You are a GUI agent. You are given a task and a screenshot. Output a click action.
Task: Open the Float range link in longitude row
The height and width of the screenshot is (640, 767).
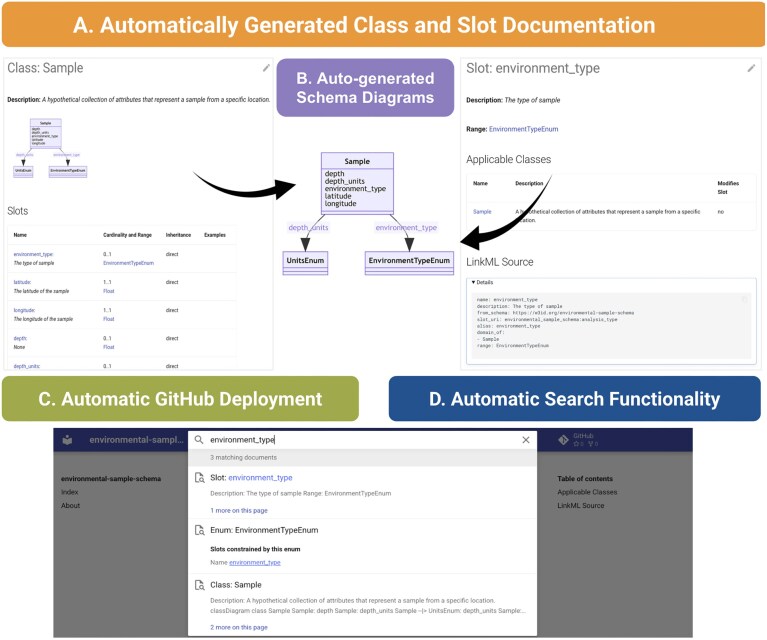[109, 319]
